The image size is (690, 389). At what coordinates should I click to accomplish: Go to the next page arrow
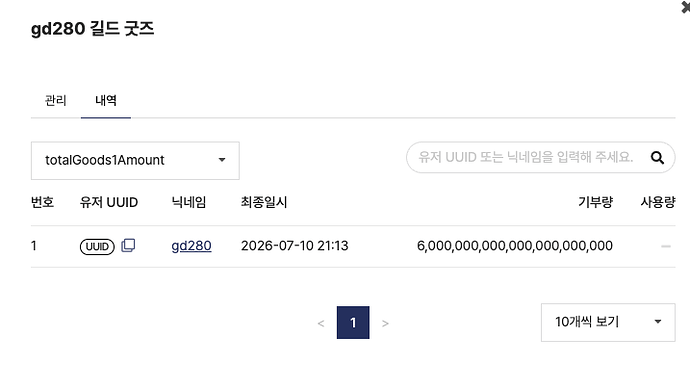[x=385, y=323]
